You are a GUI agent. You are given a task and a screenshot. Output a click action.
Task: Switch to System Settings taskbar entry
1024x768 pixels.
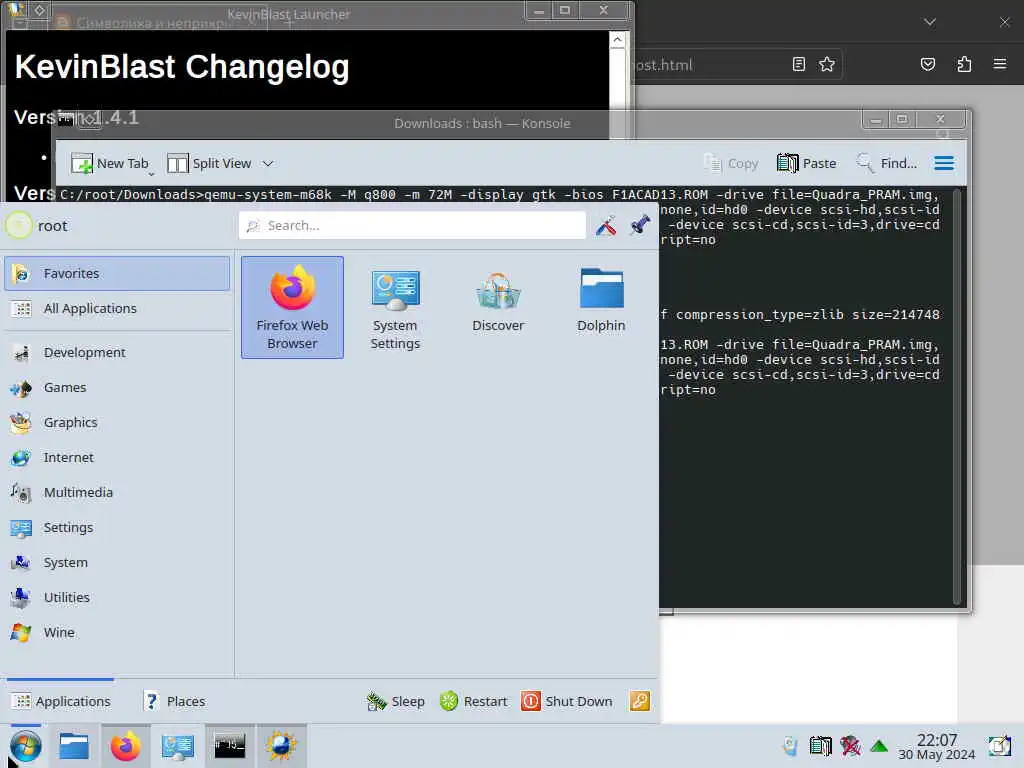tap(178, 746)
